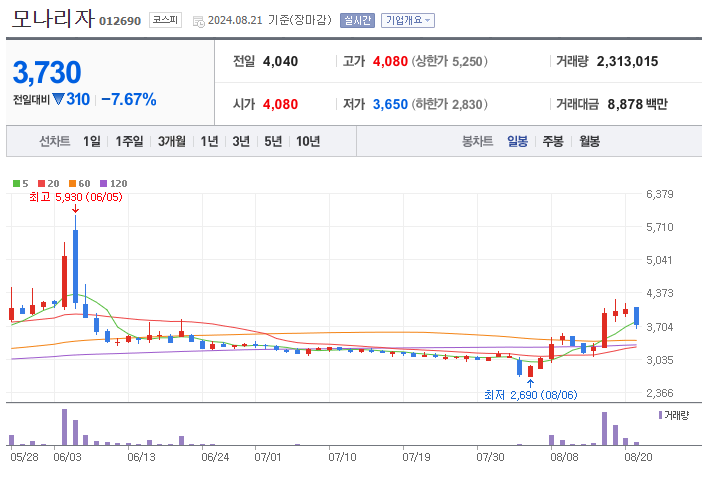This screenshot has height=479, width=702.
Task: Click the -7.67% change value
Action: click(x=129, y=99)
